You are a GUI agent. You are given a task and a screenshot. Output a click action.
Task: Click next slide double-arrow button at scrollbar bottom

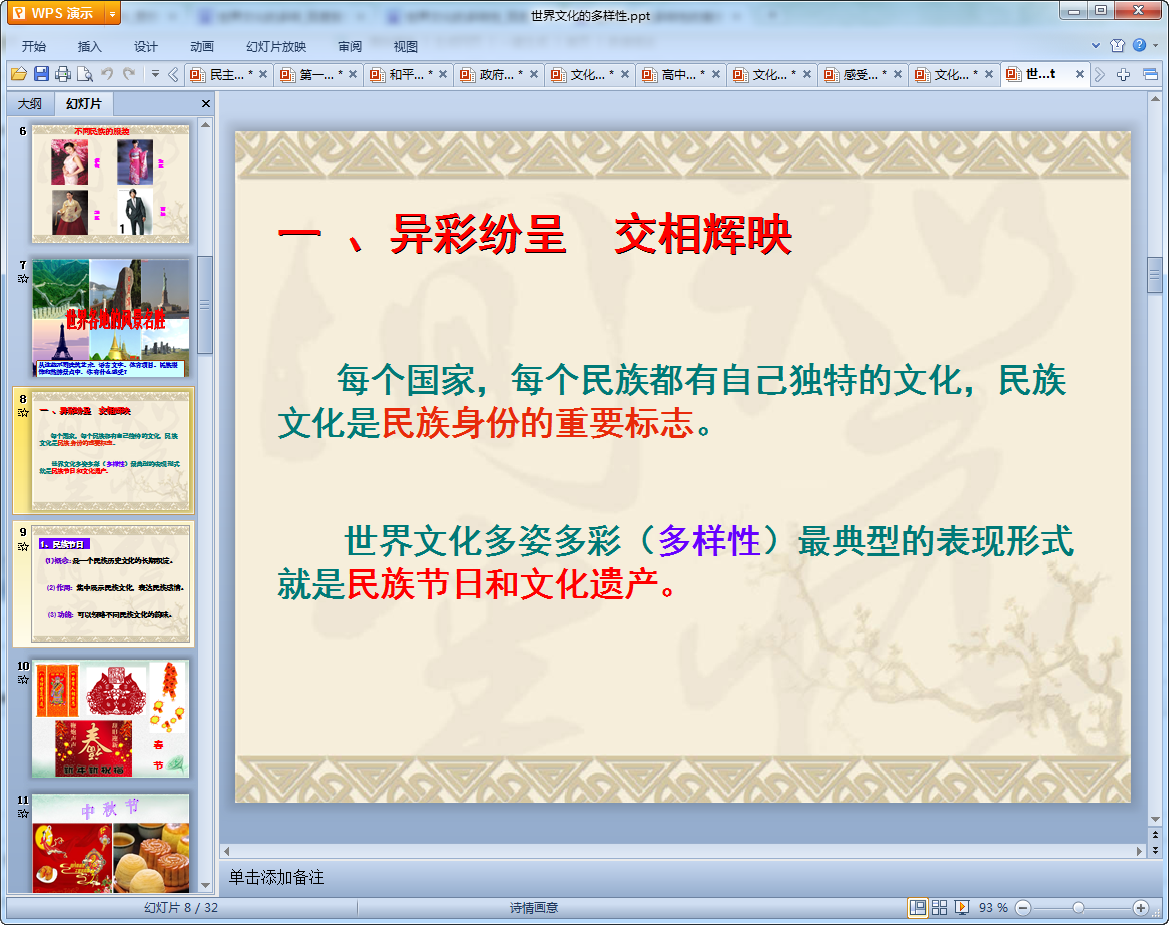tap(1155, 850)
